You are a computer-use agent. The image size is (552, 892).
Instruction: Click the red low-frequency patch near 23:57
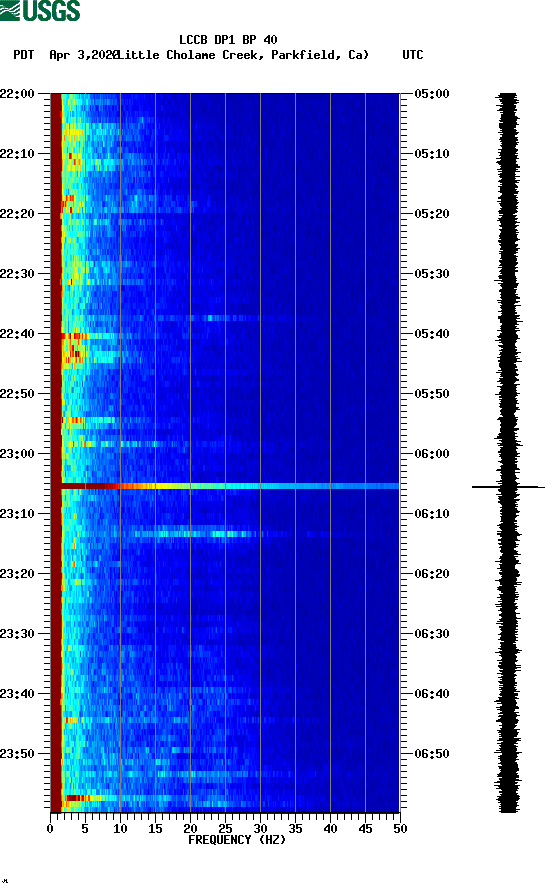coord(78,798)
